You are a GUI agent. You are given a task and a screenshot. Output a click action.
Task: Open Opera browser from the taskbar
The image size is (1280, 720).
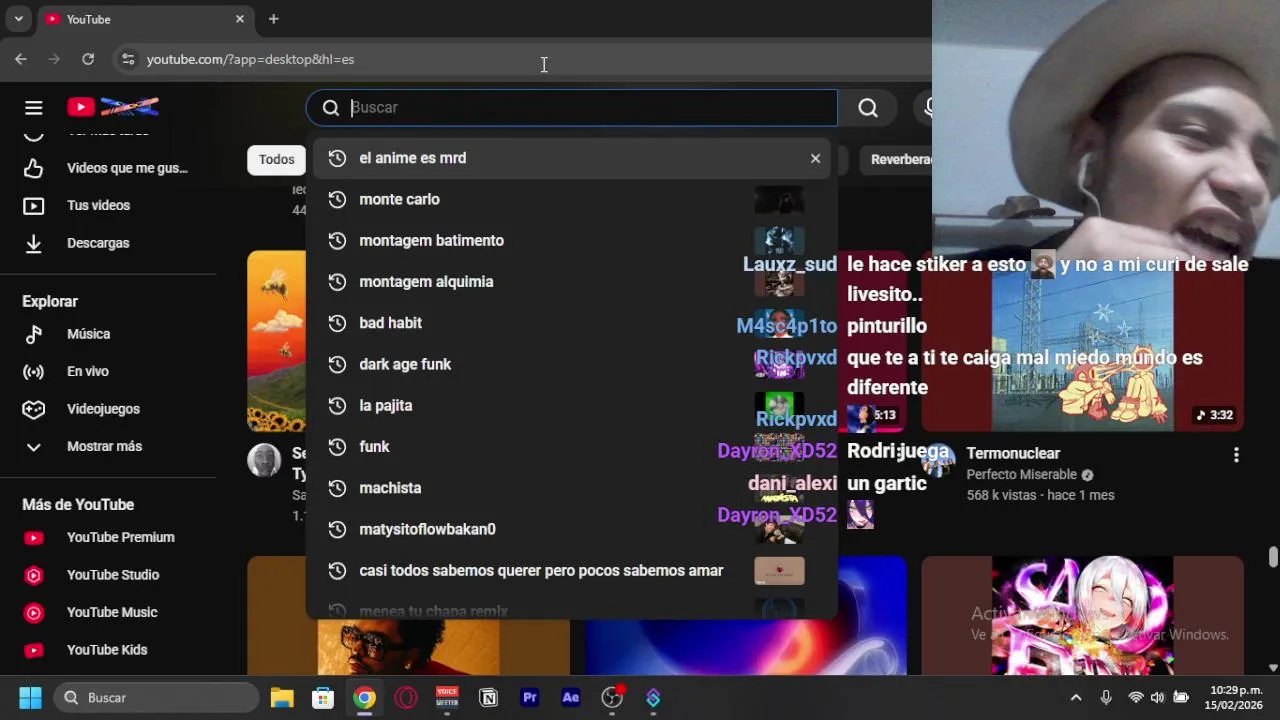[x=406, y=698]
